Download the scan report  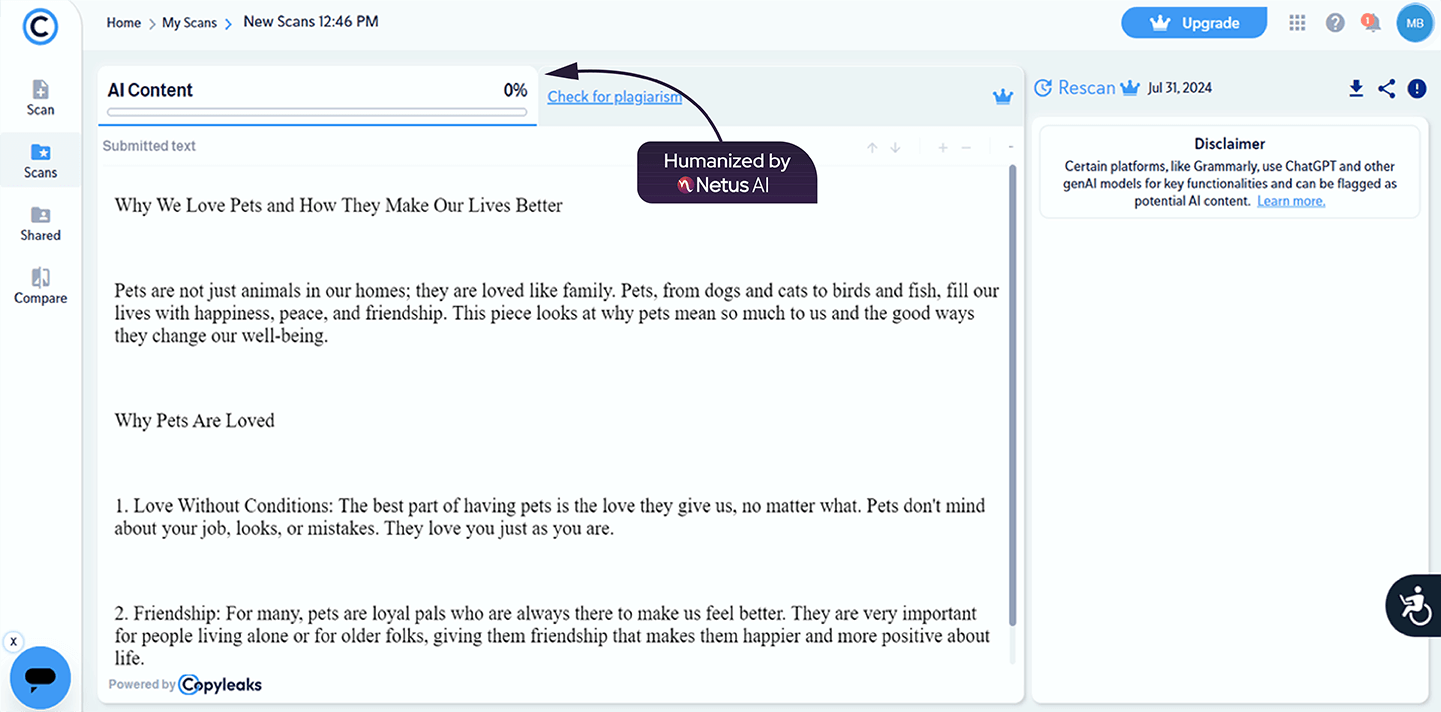tap(1356, 88)
